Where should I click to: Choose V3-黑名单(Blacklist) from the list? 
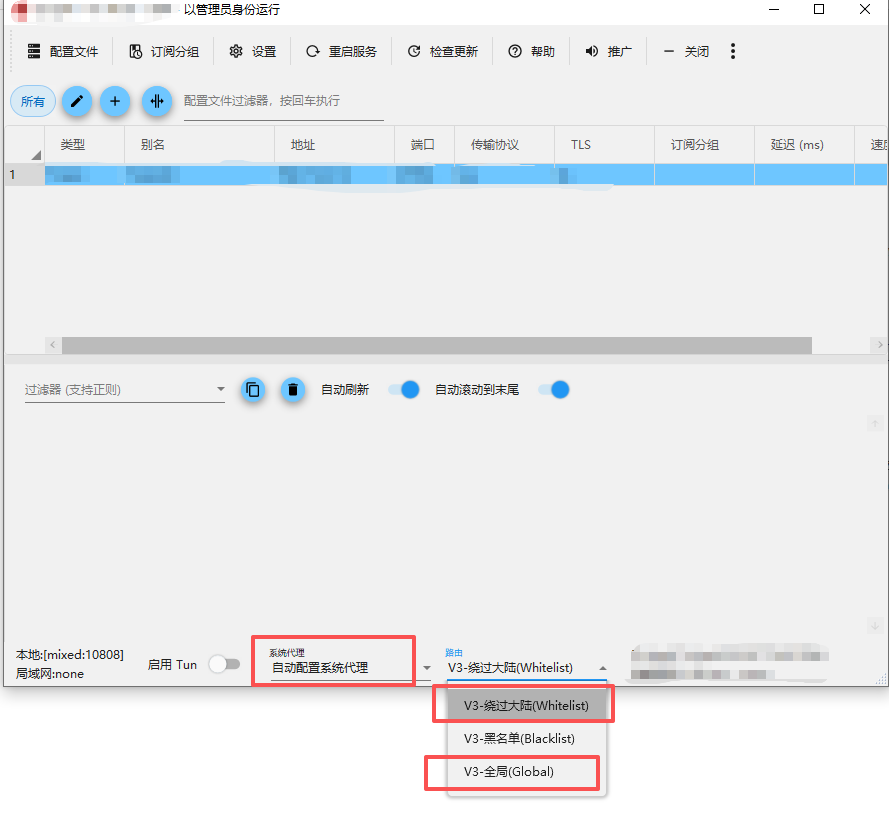coord(519,739)
